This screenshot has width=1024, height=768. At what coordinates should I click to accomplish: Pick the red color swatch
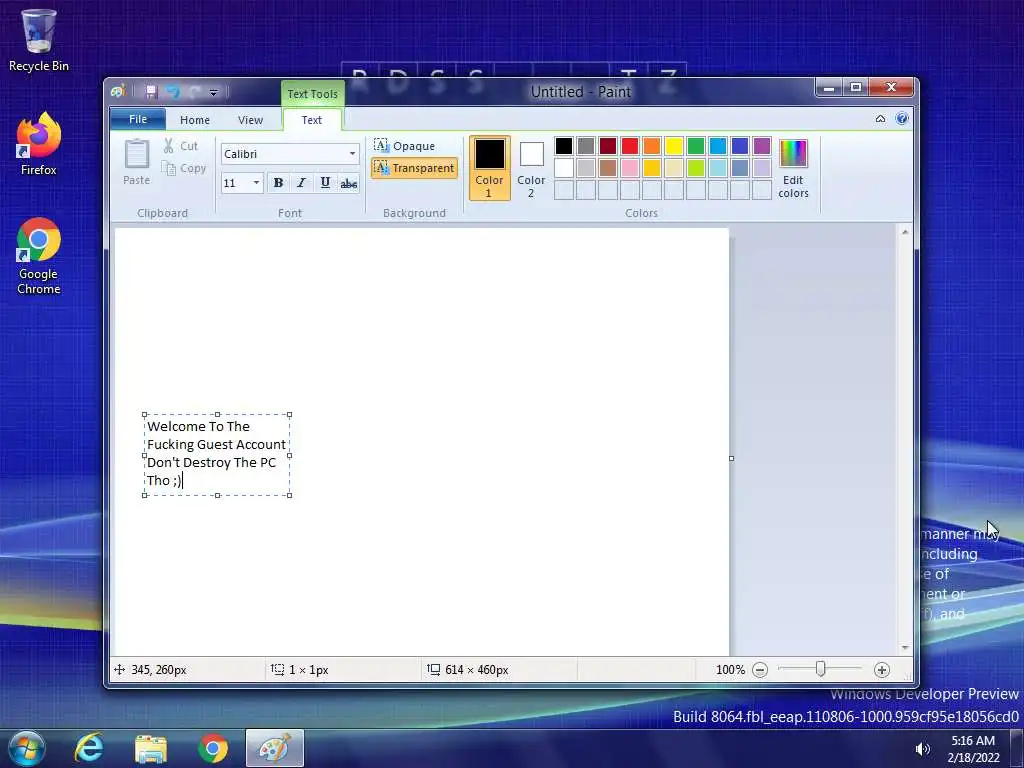(x=630, y=146)
